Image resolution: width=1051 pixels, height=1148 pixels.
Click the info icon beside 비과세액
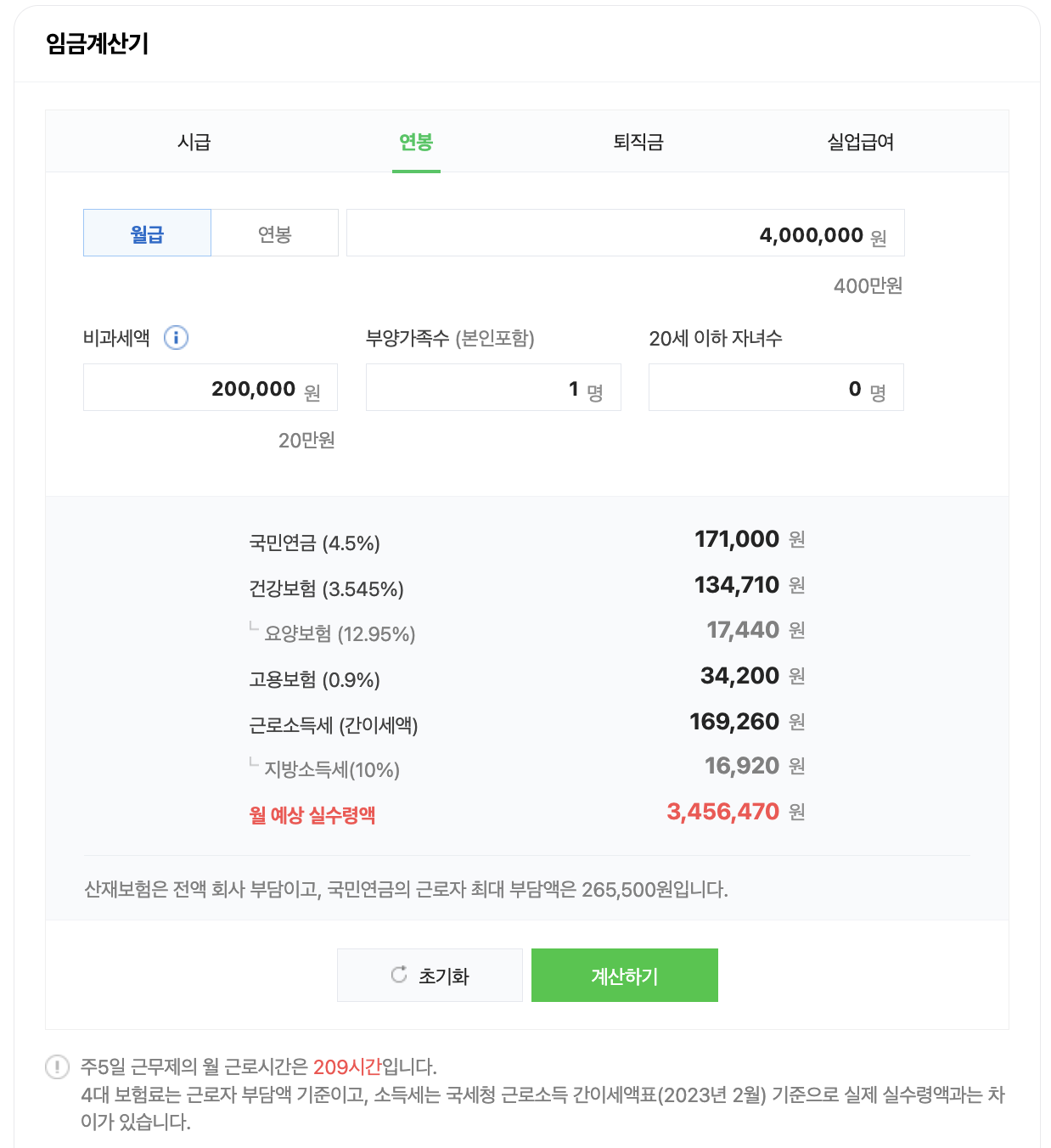tap(176, 338)
